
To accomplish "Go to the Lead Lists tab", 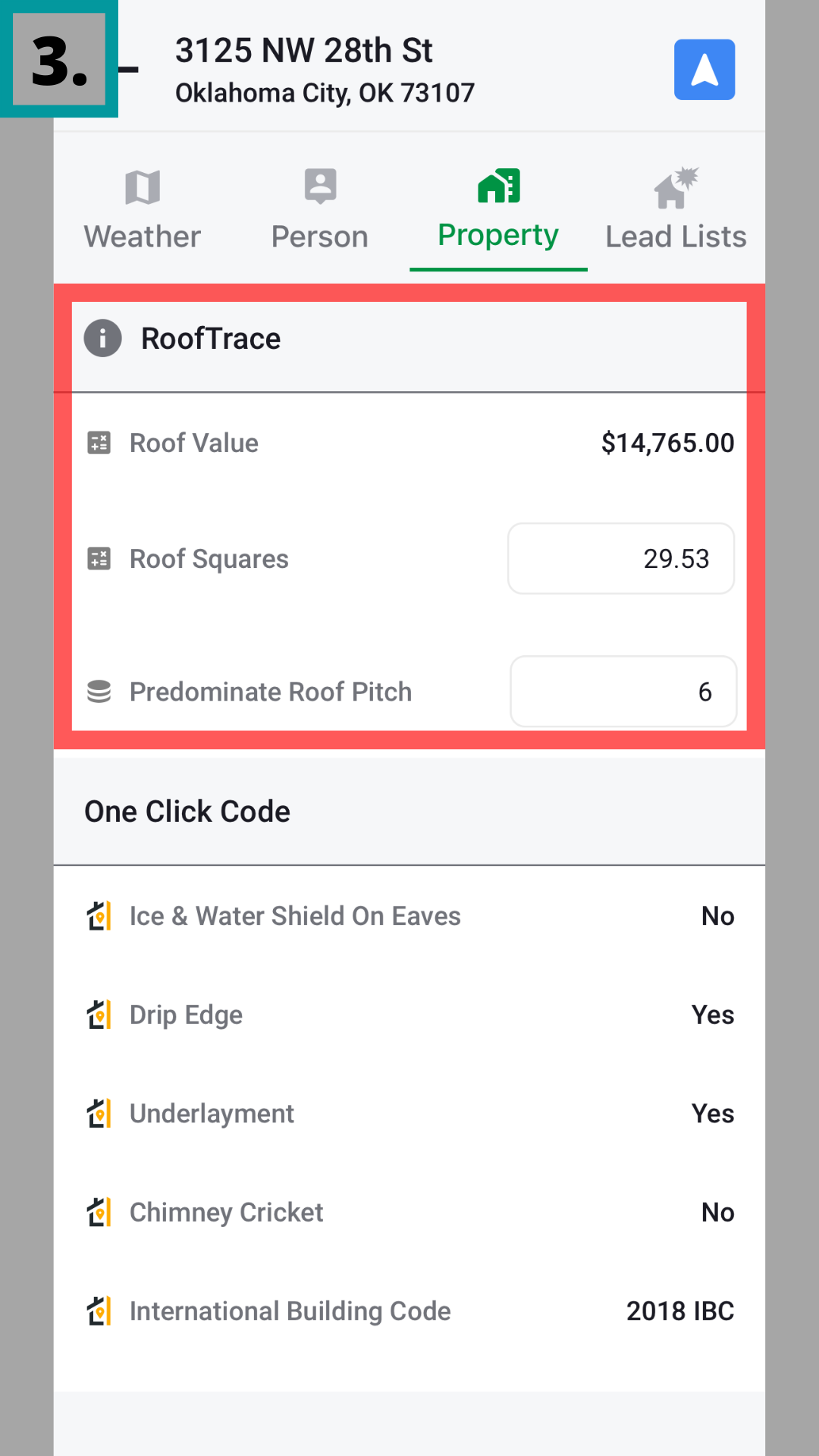I will [x=676, y=210].
